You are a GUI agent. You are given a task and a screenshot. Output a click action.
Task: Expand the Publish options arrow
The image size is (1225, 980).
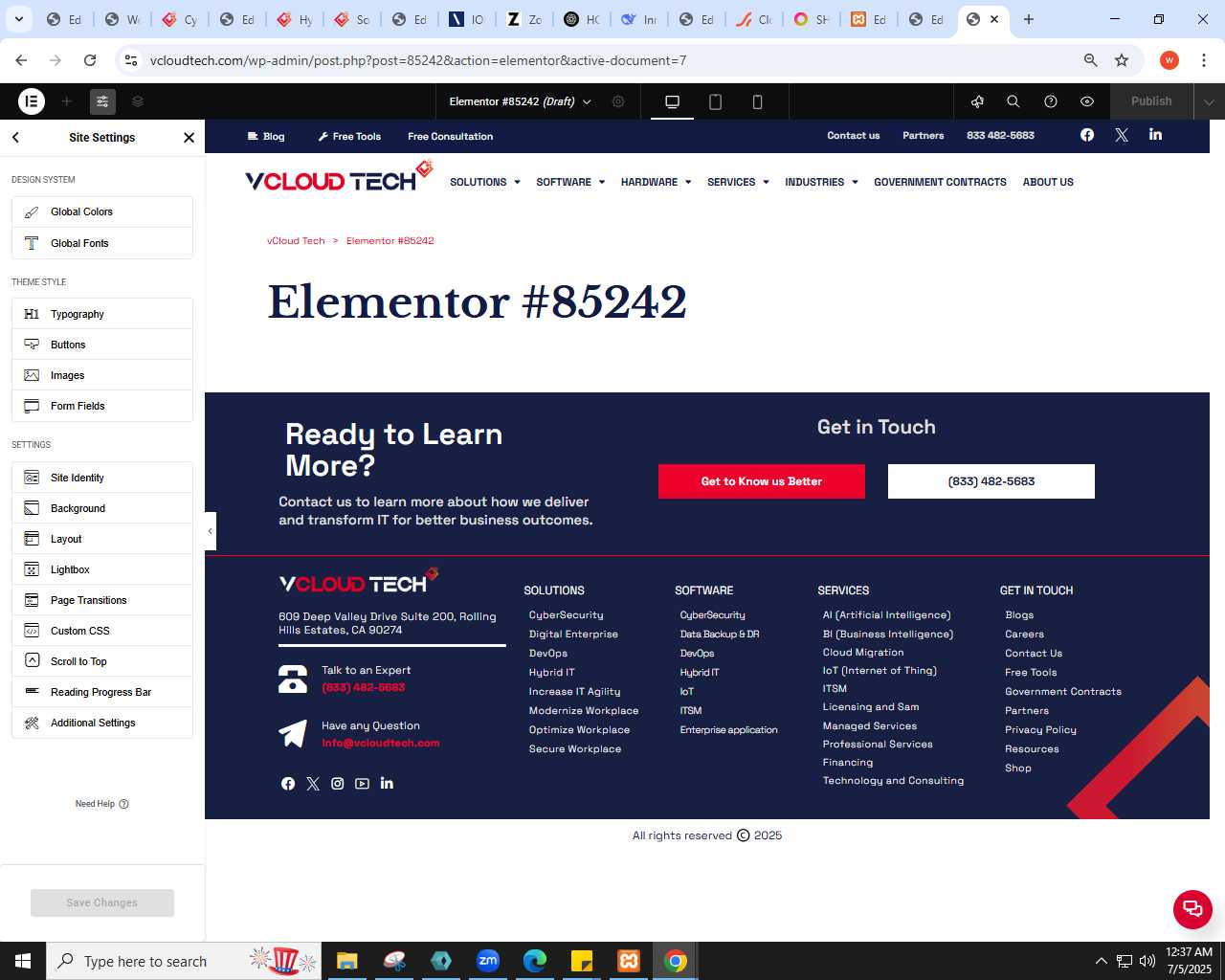click(x=1209, y=101)
